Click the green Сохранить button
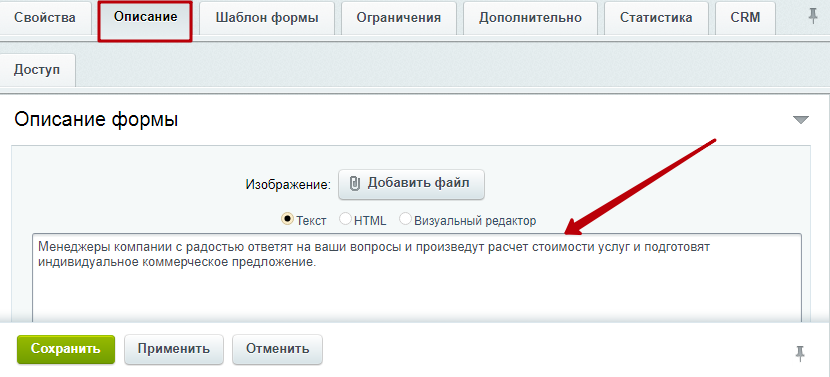Screen dimensions: 830x377 coord(66,349)
